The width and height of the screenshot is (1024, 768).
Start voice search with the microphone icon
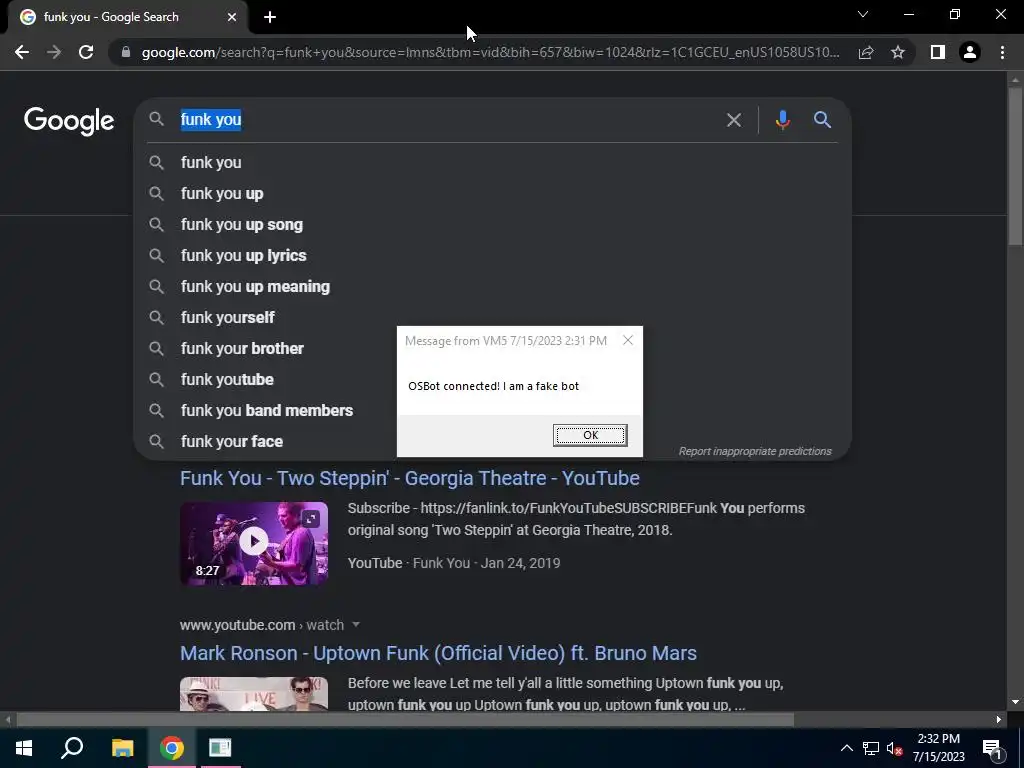782,120
